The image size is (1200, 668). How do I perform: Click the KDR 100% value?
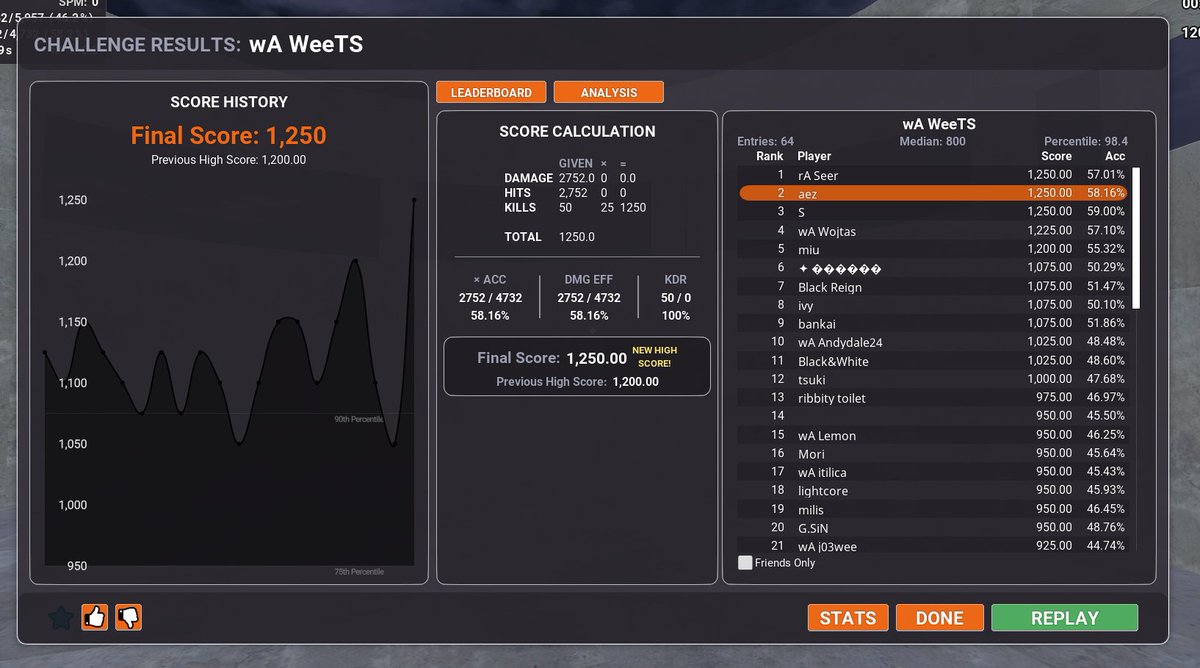676,315
